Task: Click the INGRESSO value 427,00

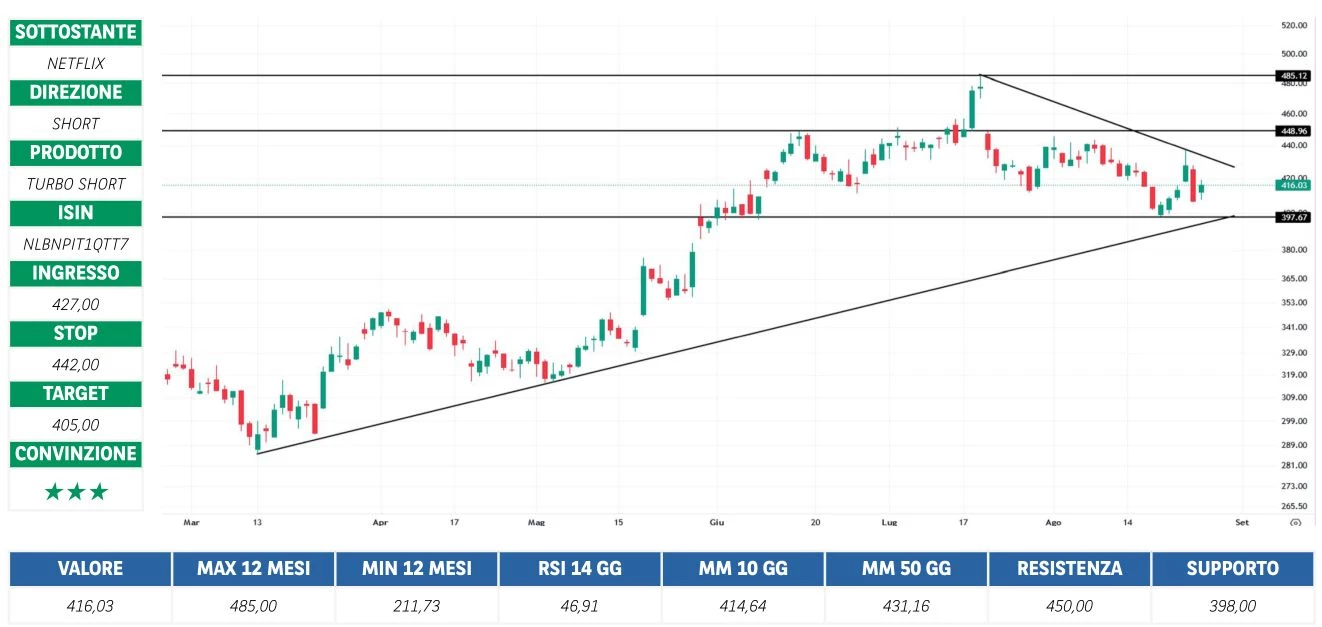Action: 76,304
